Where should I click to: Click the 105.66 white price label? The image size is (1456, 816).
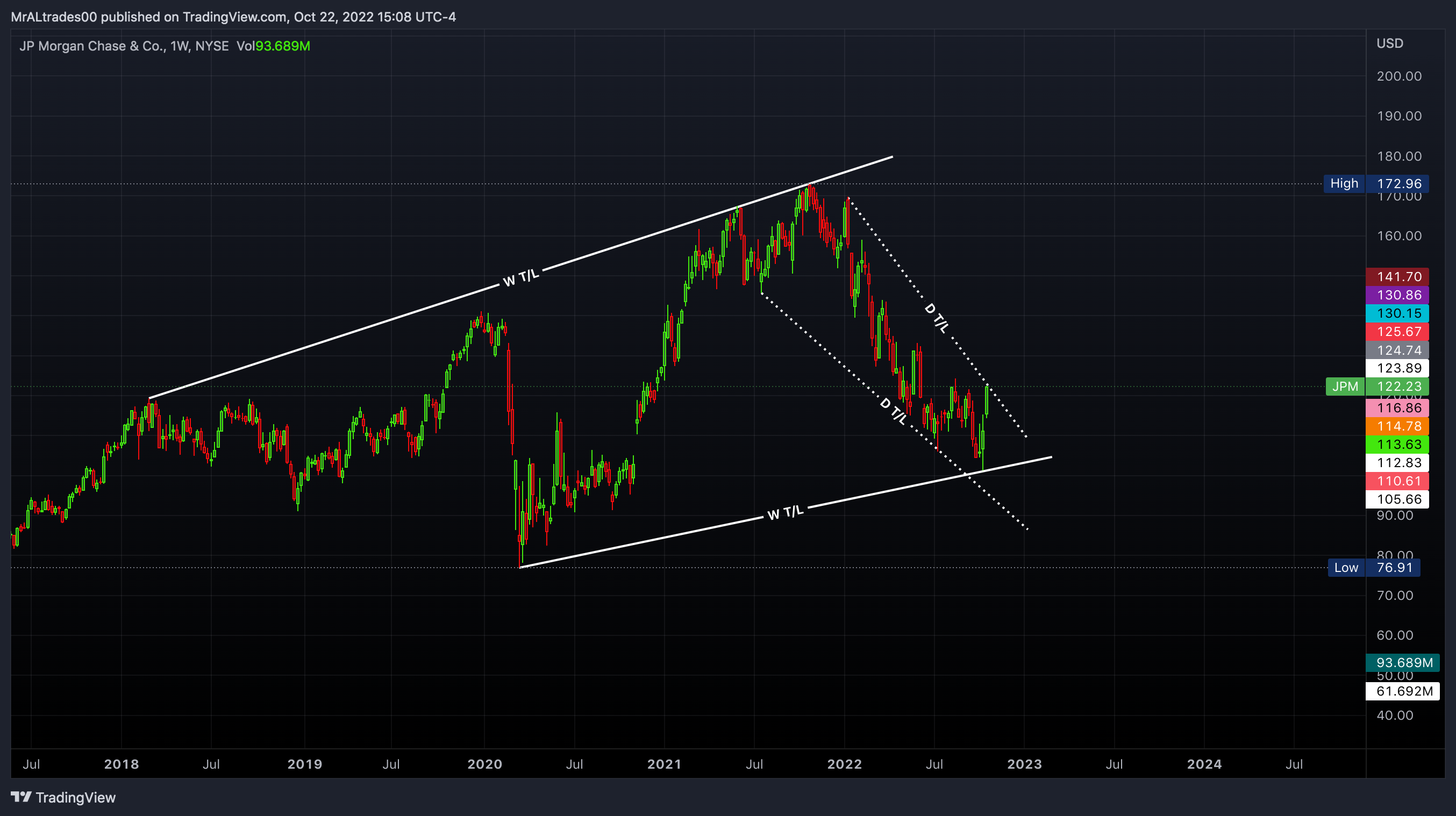tap(1397, 499)
